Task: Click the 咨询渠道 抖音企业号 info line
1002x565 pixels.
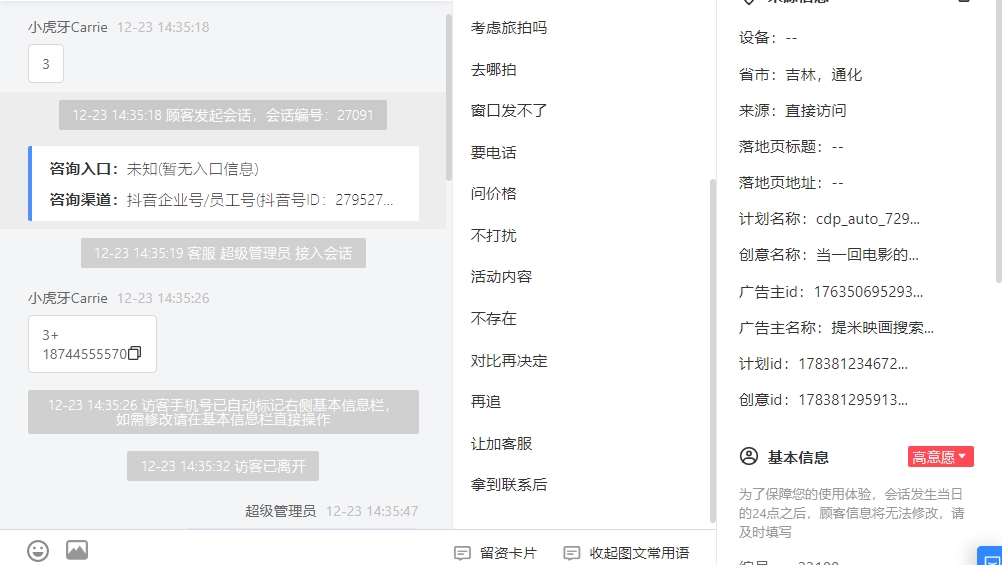Action: pyautogui.click(x=221, y=199)
